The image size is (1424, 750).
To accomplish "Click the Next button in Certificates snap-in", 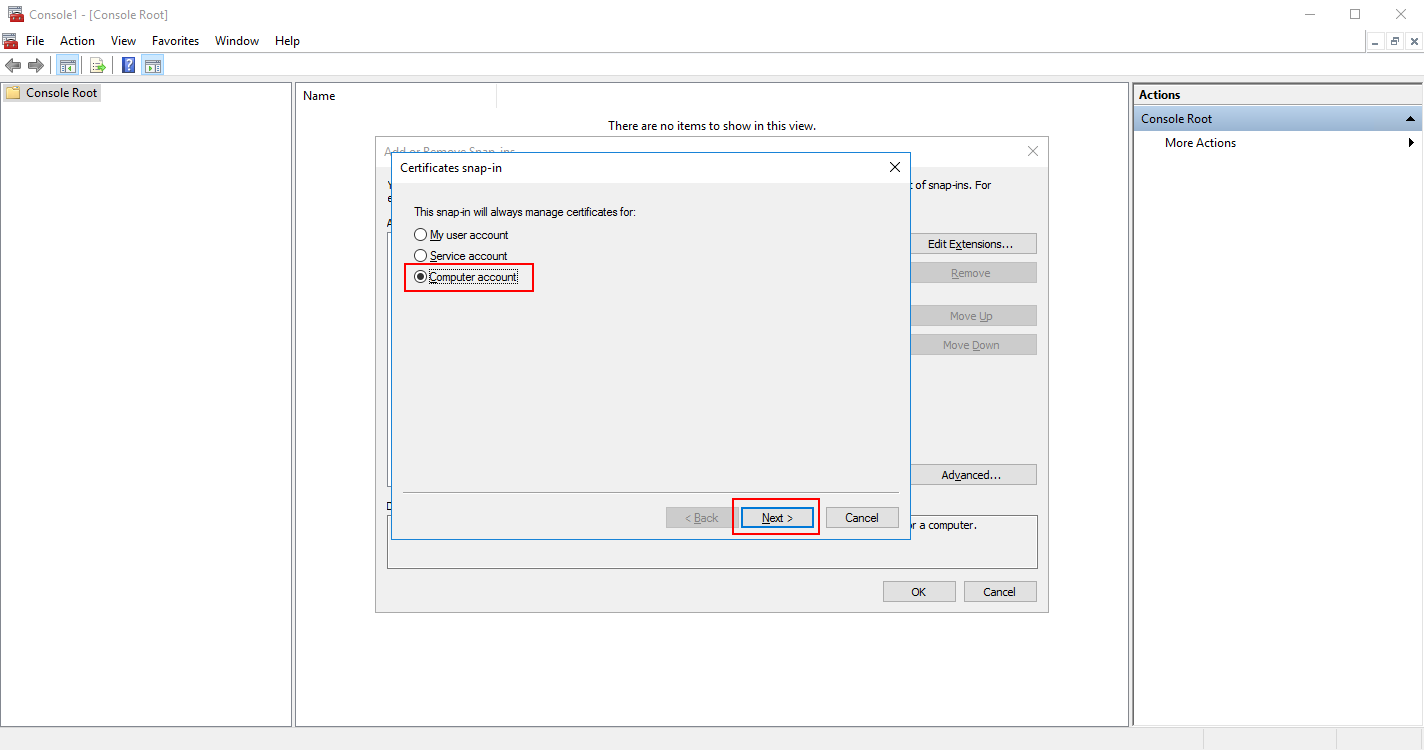I will click(x=775, y=517).
